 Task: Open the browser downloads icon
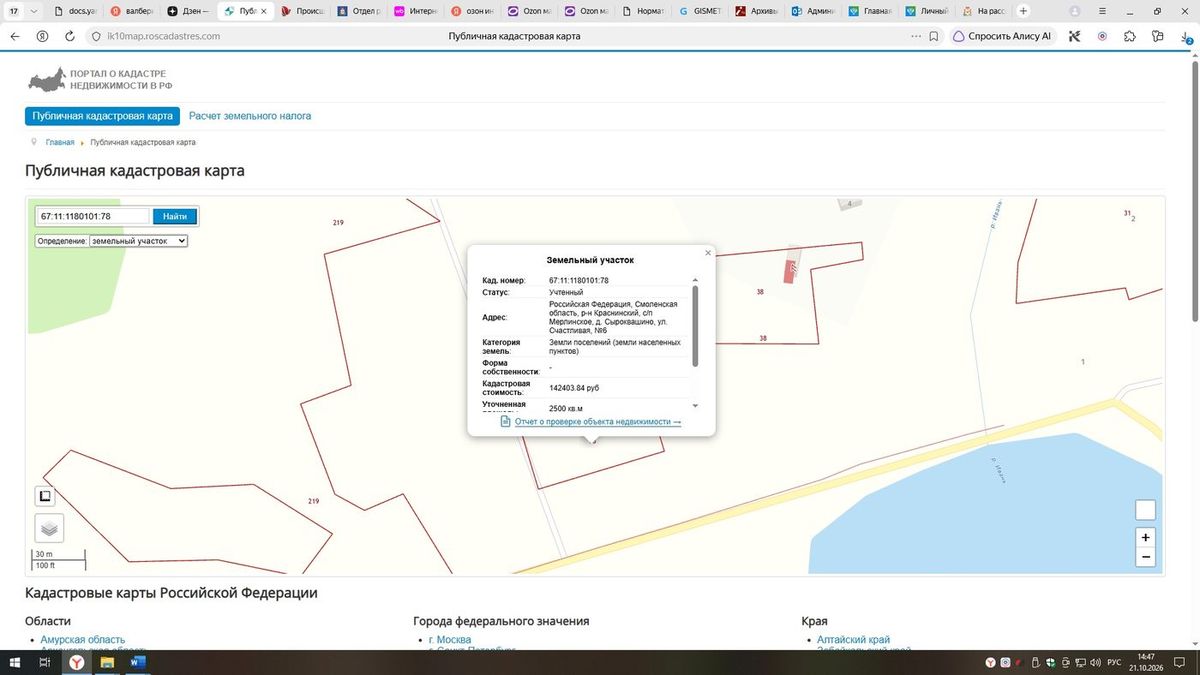(x=1184, y=36)
